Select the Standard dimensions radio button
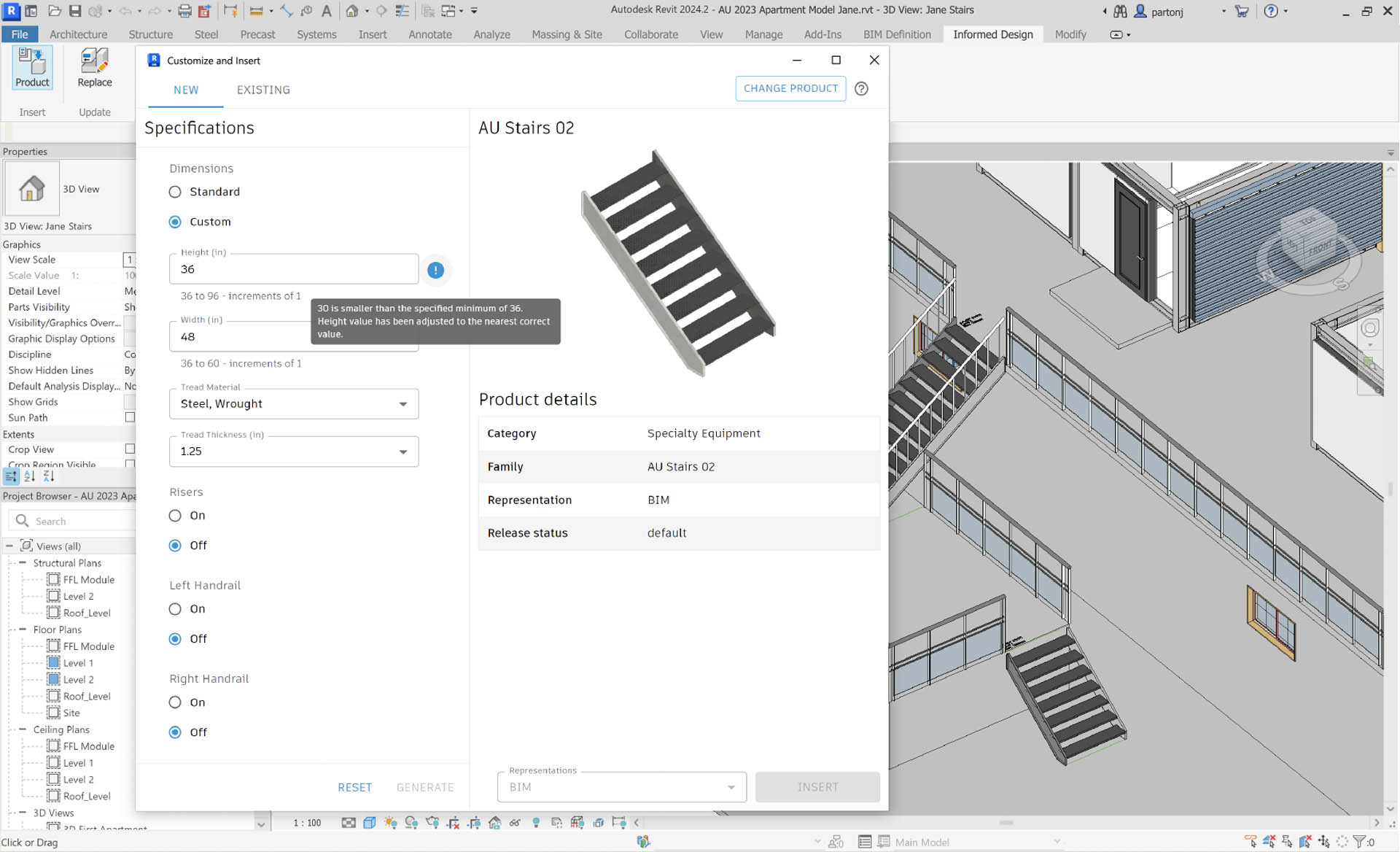Image resolution: width=1400 pixels, height=852 pixels. 175,192
